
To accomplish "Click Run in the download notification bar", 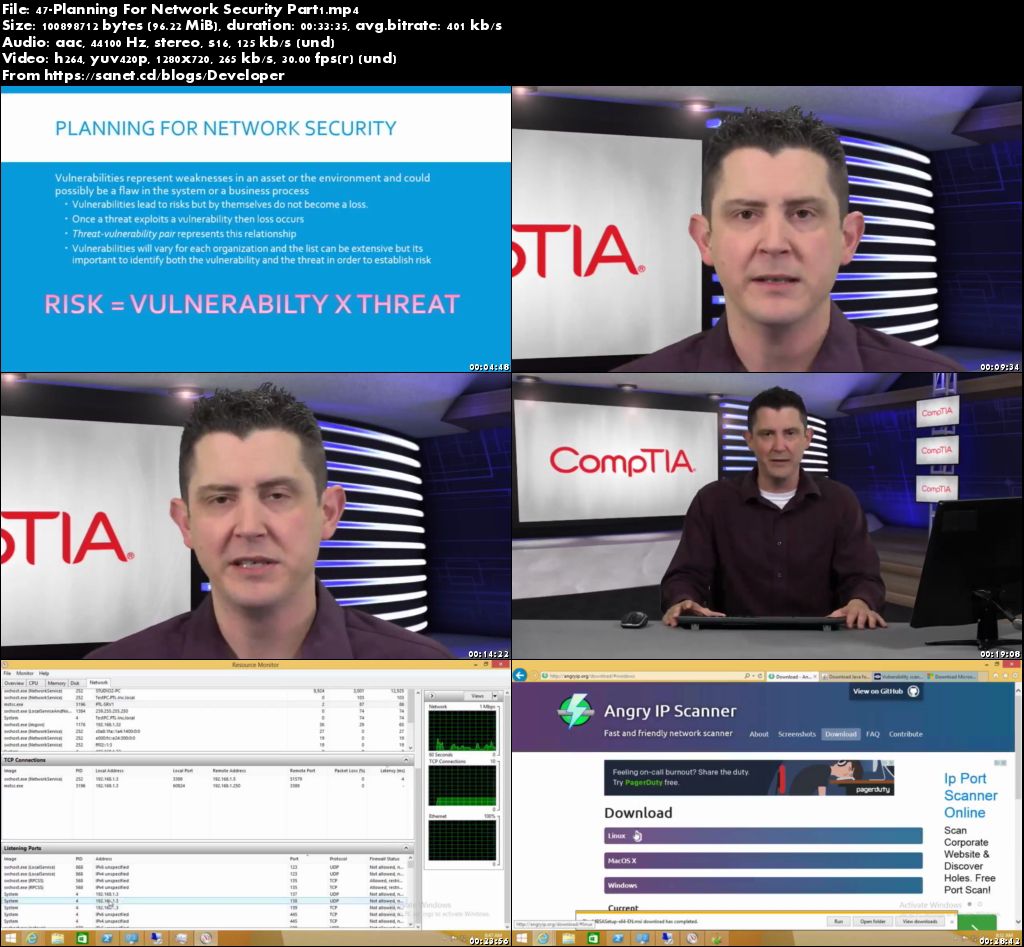I will pyautogui.click(x=839, y=922).
